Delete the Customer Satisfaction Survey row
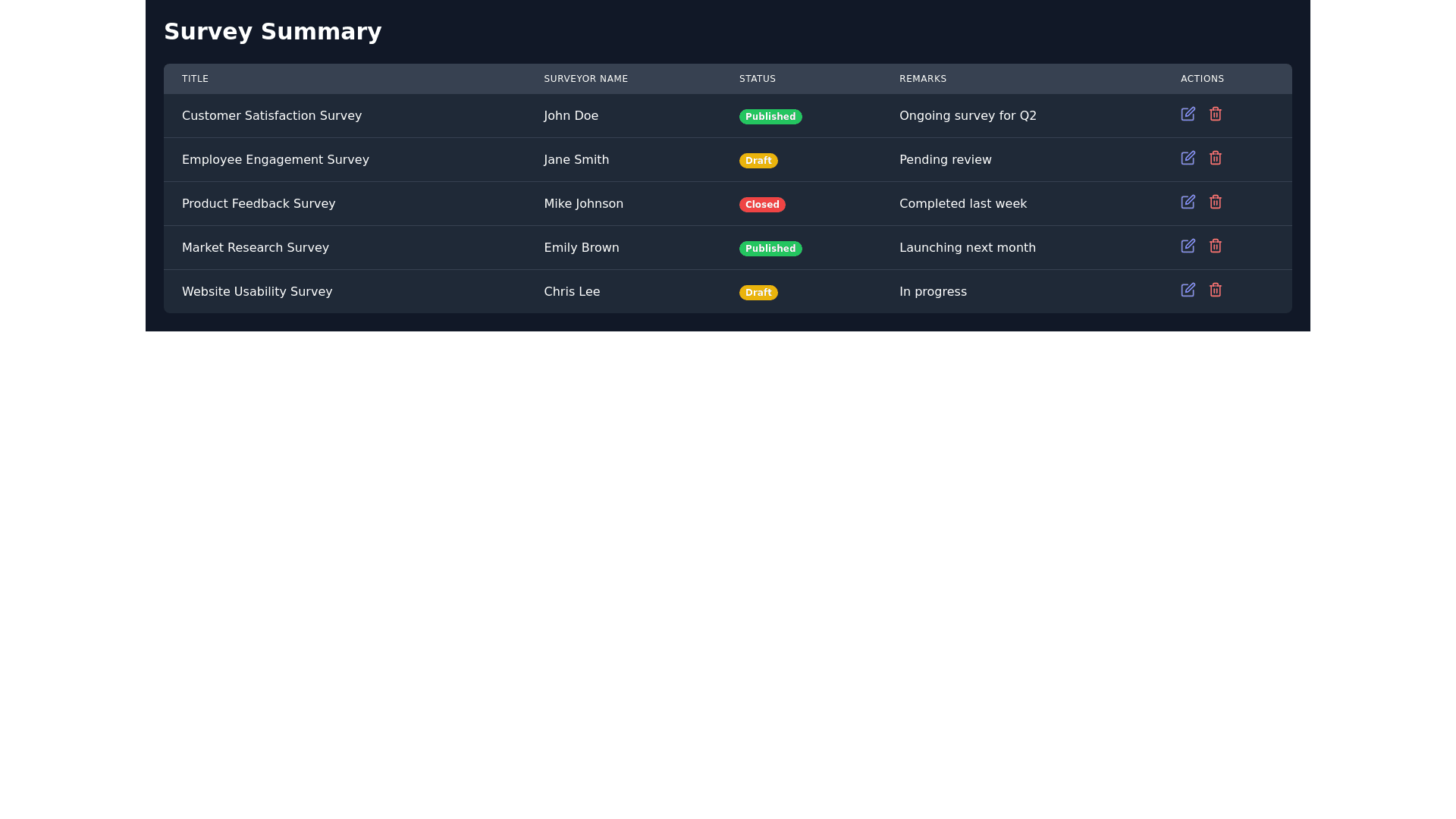Image resolution: width=1456 pixels, height=819 pixels. point(1215,114)
